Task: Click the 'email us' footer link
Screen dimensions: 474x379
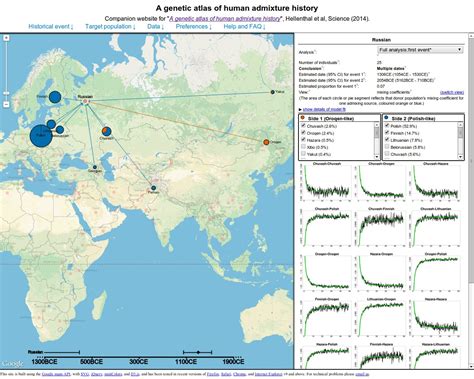Action: click(x=363, y=374)
